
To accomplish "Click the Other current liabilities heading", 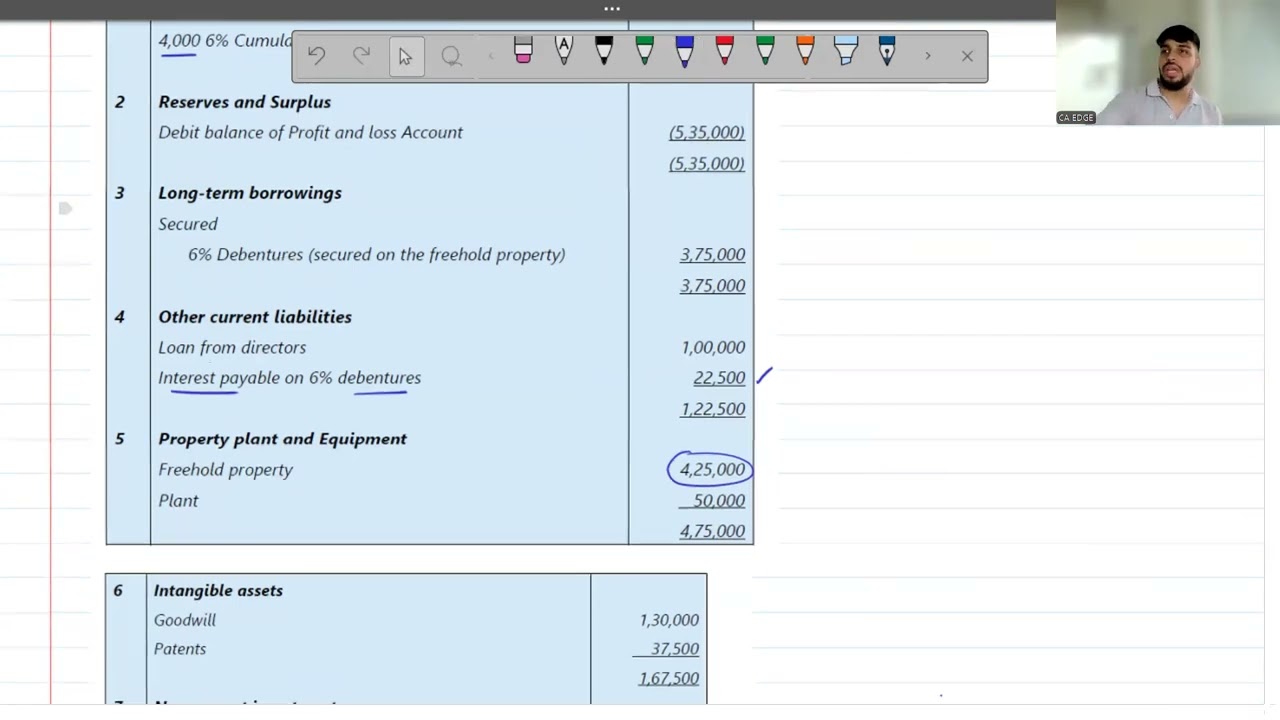I will [x=255, y=317].
